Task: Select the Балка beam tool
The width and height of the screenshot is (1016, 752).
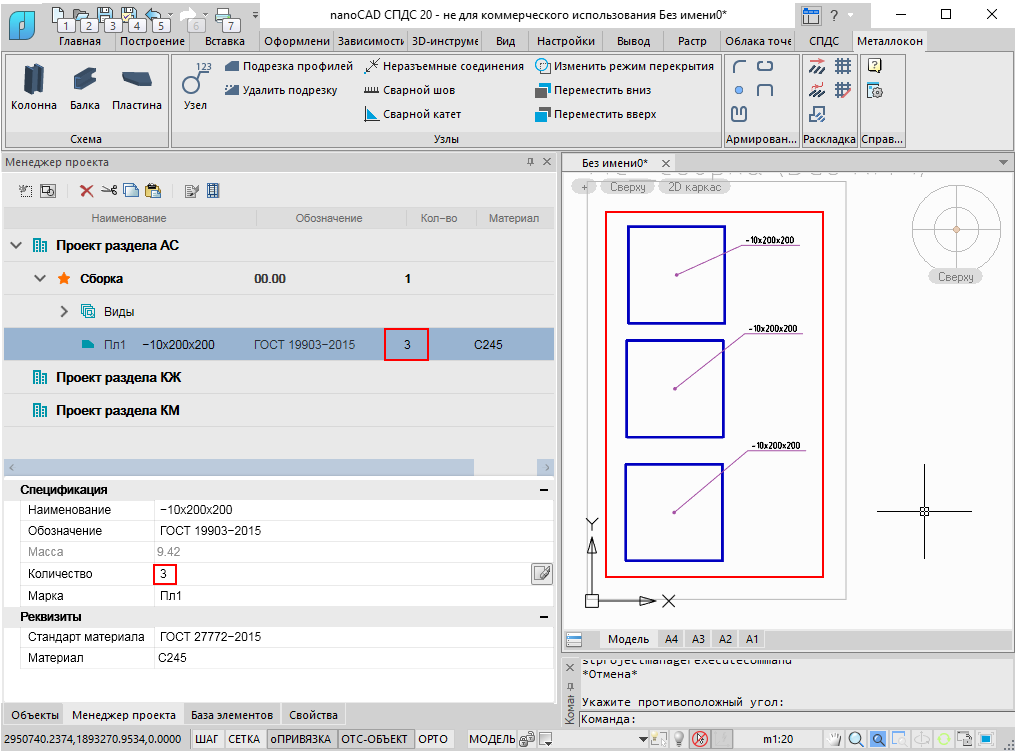Action: click(85, 88)
